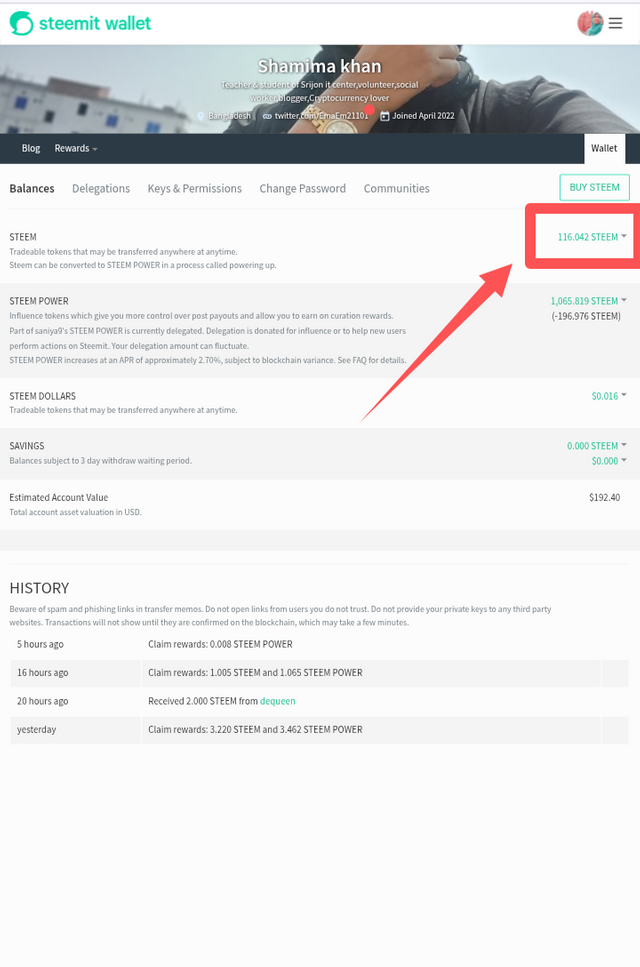The width and height of the screenshot is (640, 967).
Task: Expand the 116.042 STEEM balance dropdown
Action: [592, 237]
